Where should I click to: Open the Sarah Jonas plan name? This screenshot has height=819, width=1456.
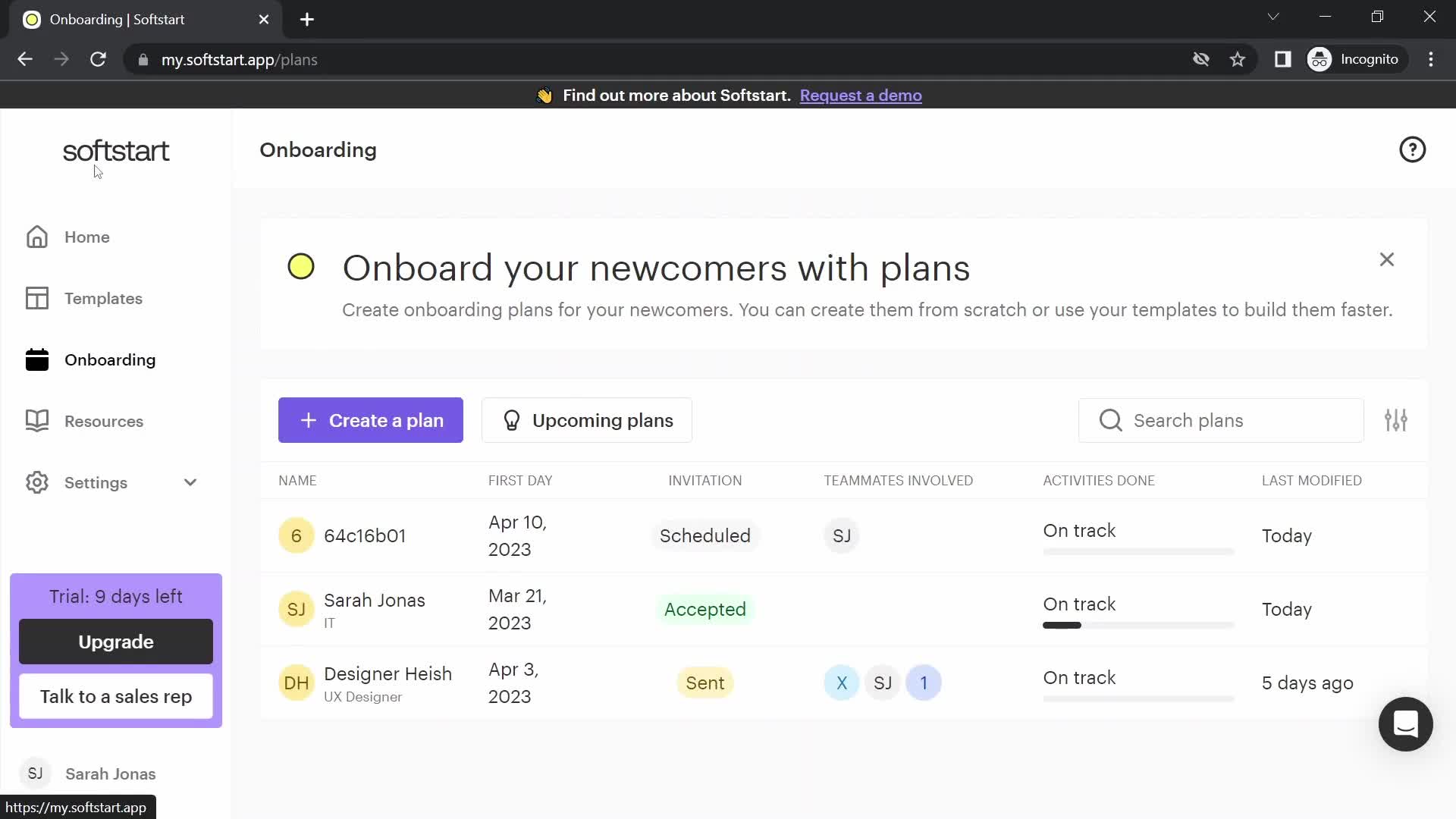click(x=375, y=601)
